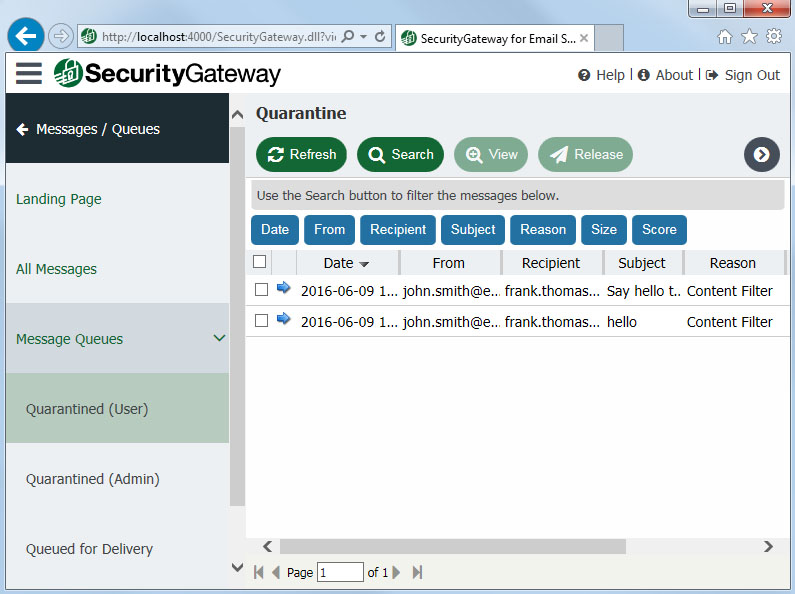Viewport: 795px width, 594px height.
Task: Click the browser forward arrow
Action: point(60,36)
